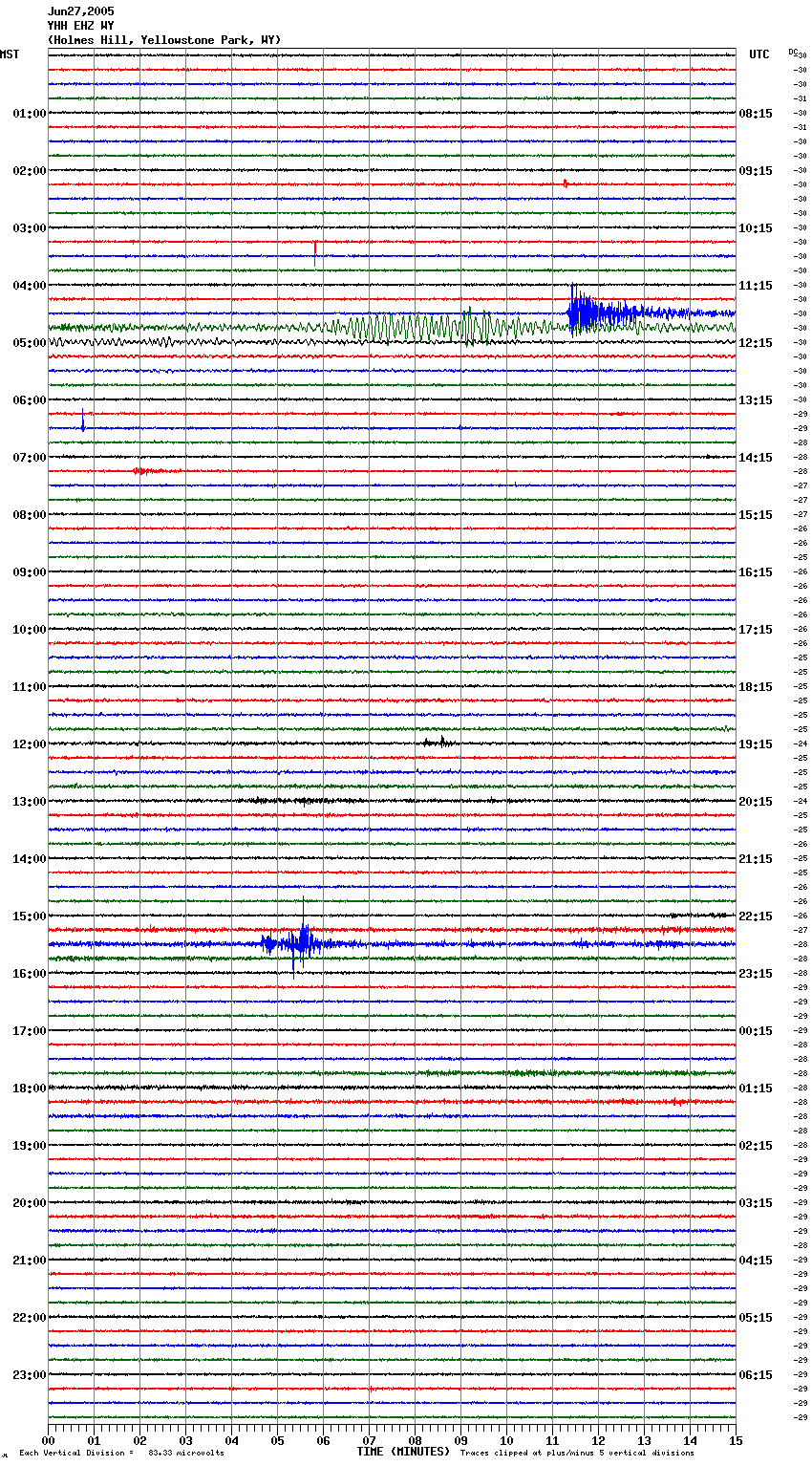The width and height of the screenshot is (812, 1466).
Task: Click the TIME (MINUTES) axis title
Action: tap(403, 1452)
